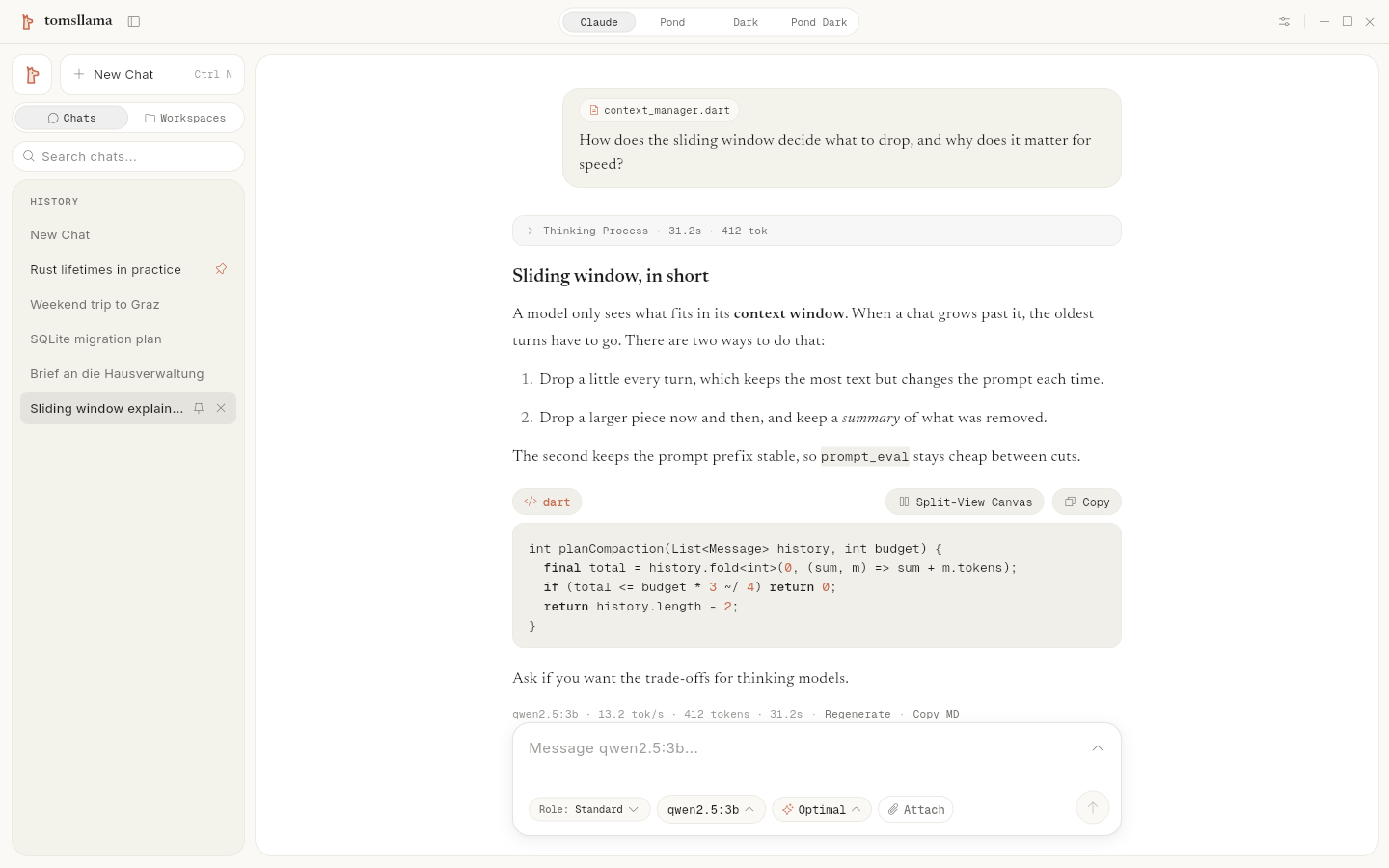Copy the dart code block
The height and width of the screenshot is (868, 1389).
(x=1087, y=502)
